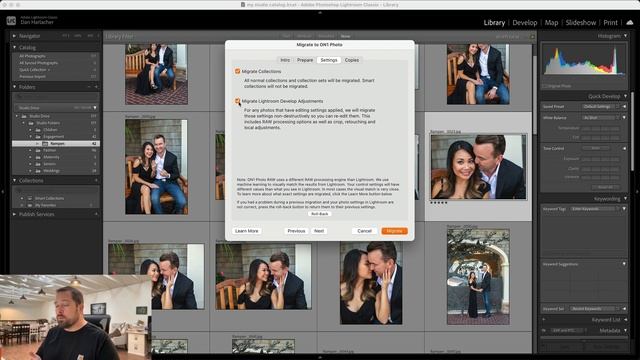Click the Studio Folders folder icon

tap(31, 123)
